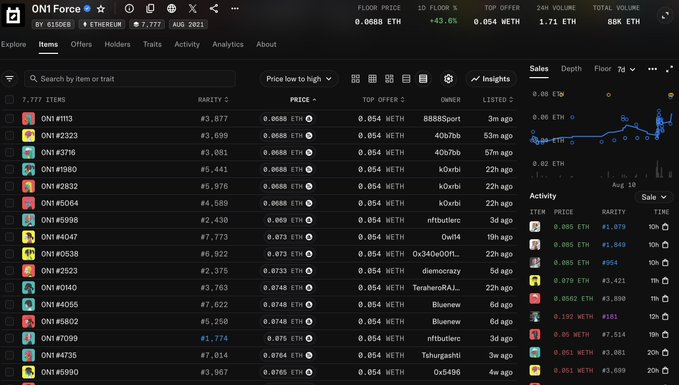Click the search magnifier icon
The image size is (679, 385).
point(33,79)
